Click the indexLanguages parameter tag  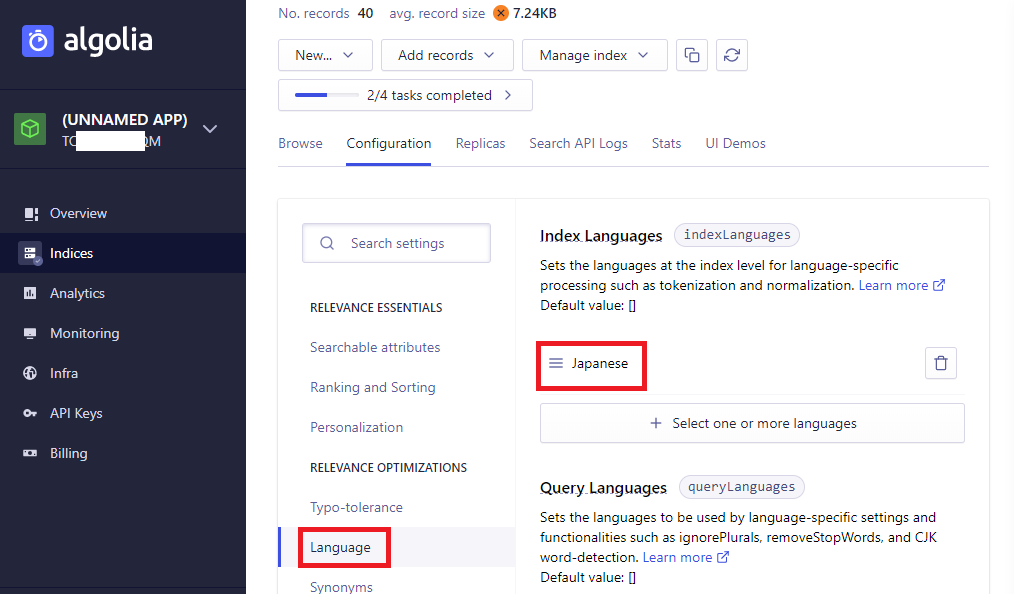pos(737,235)
